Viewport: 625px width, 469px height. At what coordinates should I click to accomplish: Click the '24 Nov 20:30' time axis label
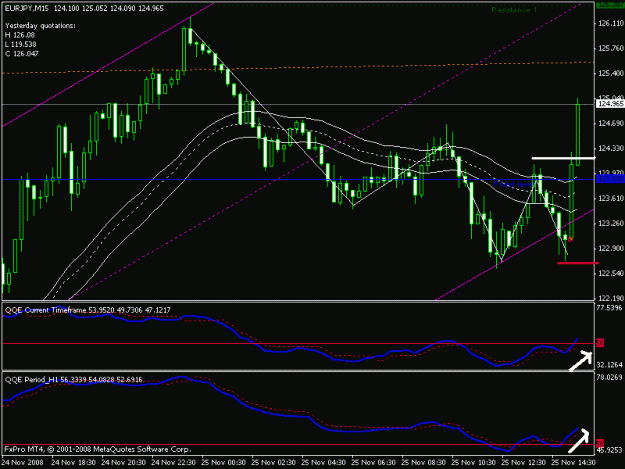click(124, 463)
